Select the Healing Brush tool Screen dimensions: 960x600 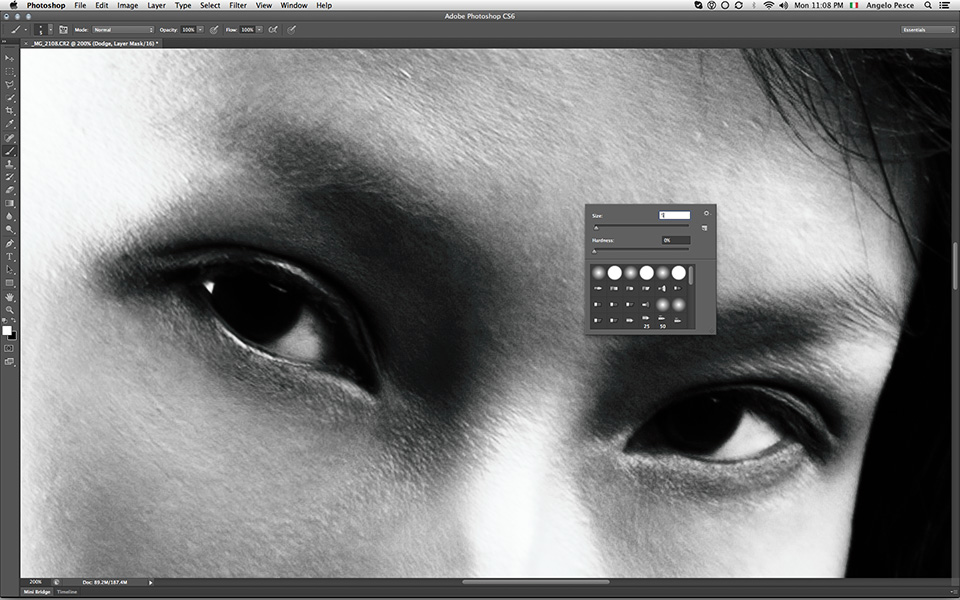(9, 138)
